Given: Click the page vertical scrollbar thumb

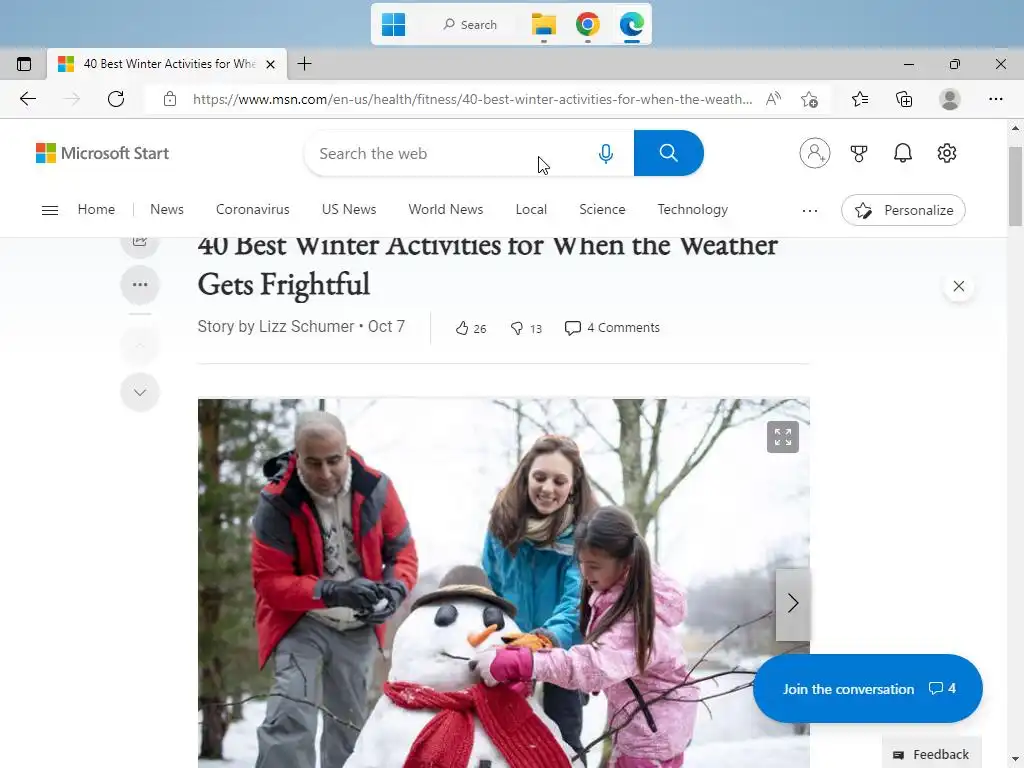Looking at the screenshot, I should [1015, 186].
